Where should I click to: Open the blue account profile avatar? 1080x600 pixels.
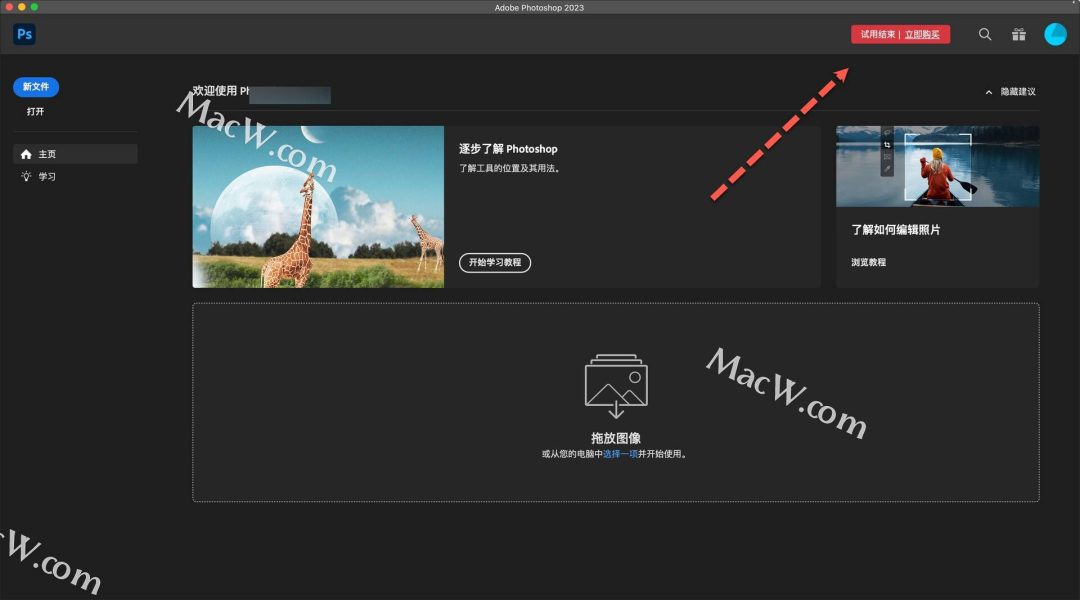[1055, 34]
